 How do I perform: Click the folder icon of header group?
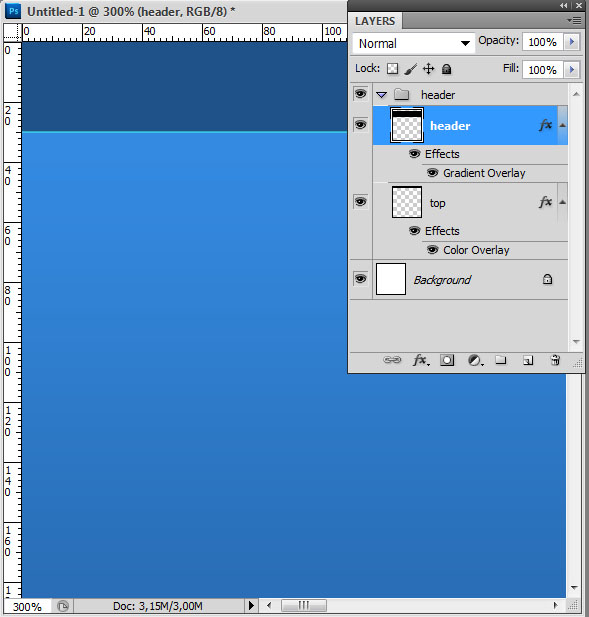pos(402,94)
